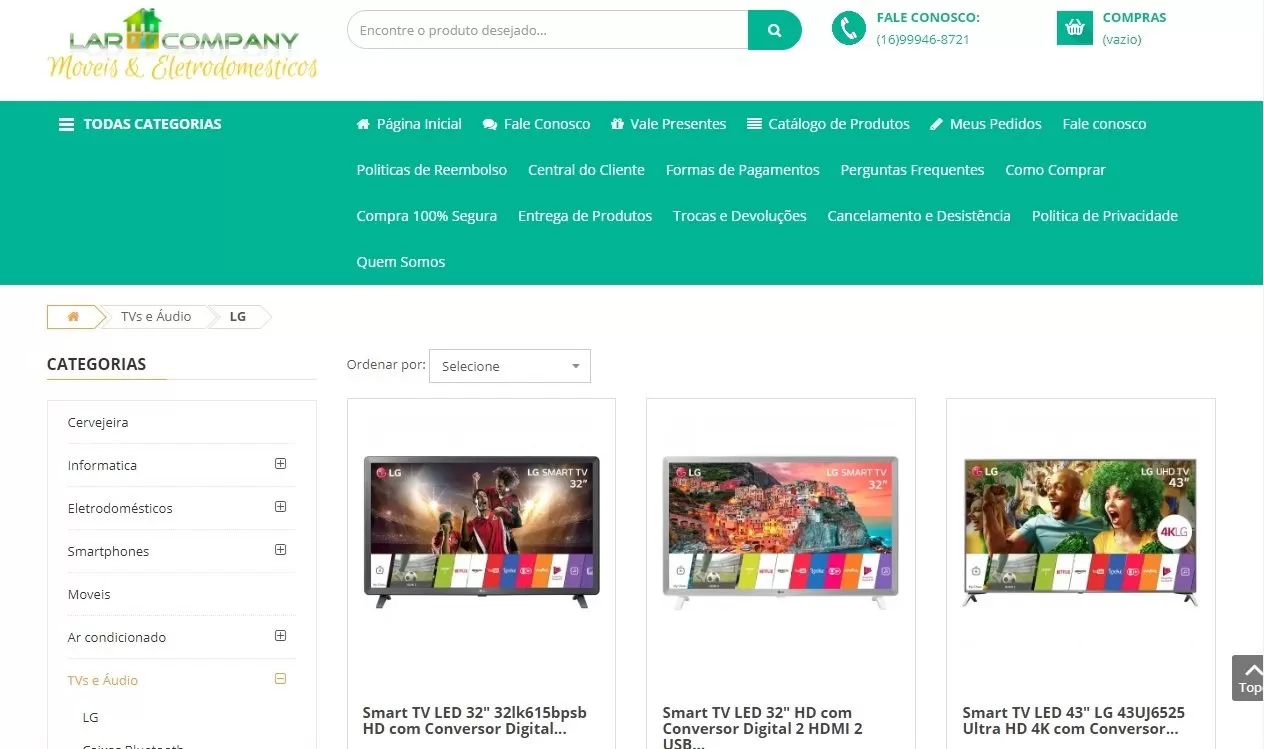
Task: Open Politicas de Reembolso link
Action: 432,170
